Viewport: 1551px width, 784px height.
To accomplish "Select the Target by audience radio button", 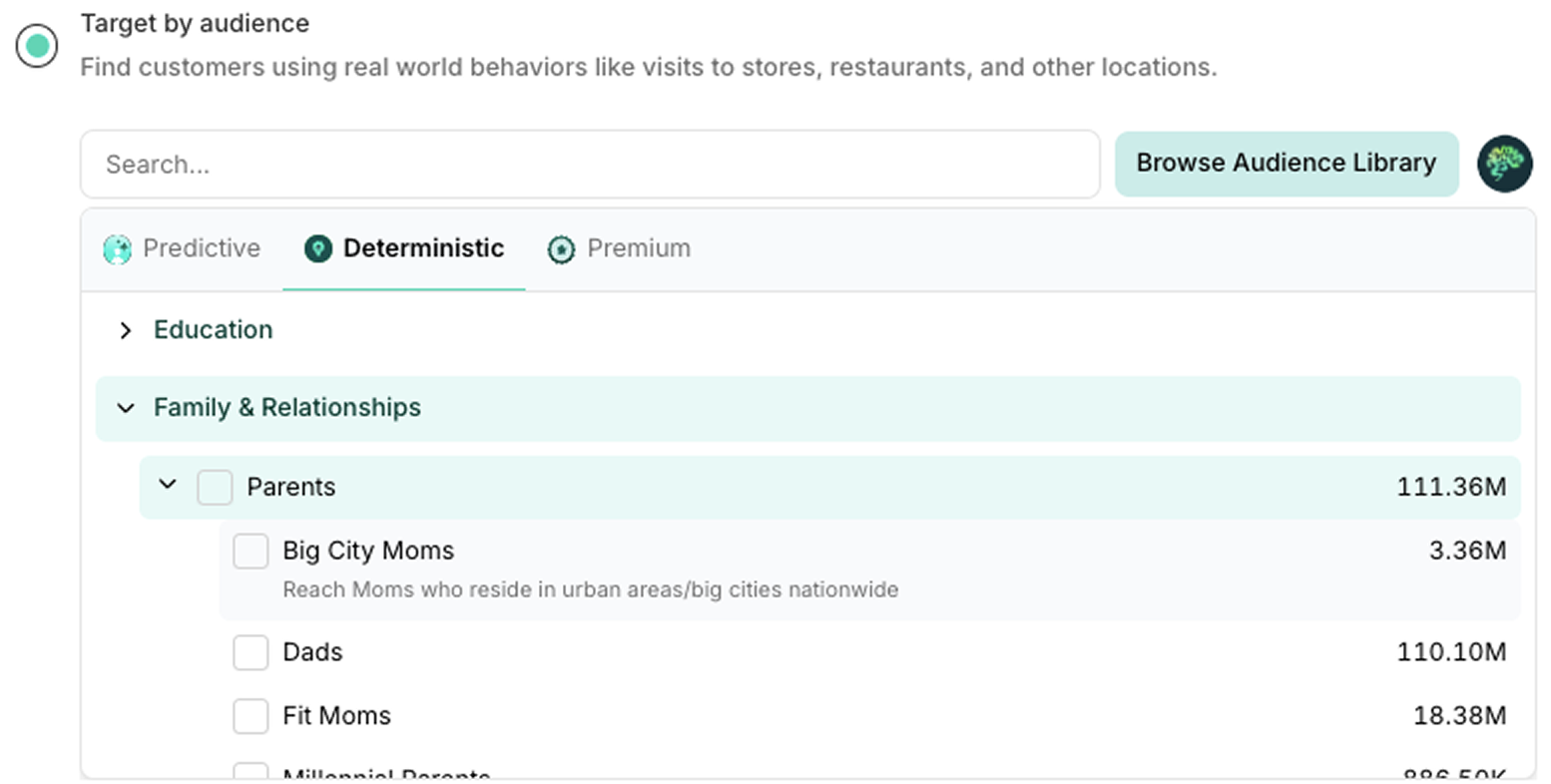I will (x=37, y=45).
